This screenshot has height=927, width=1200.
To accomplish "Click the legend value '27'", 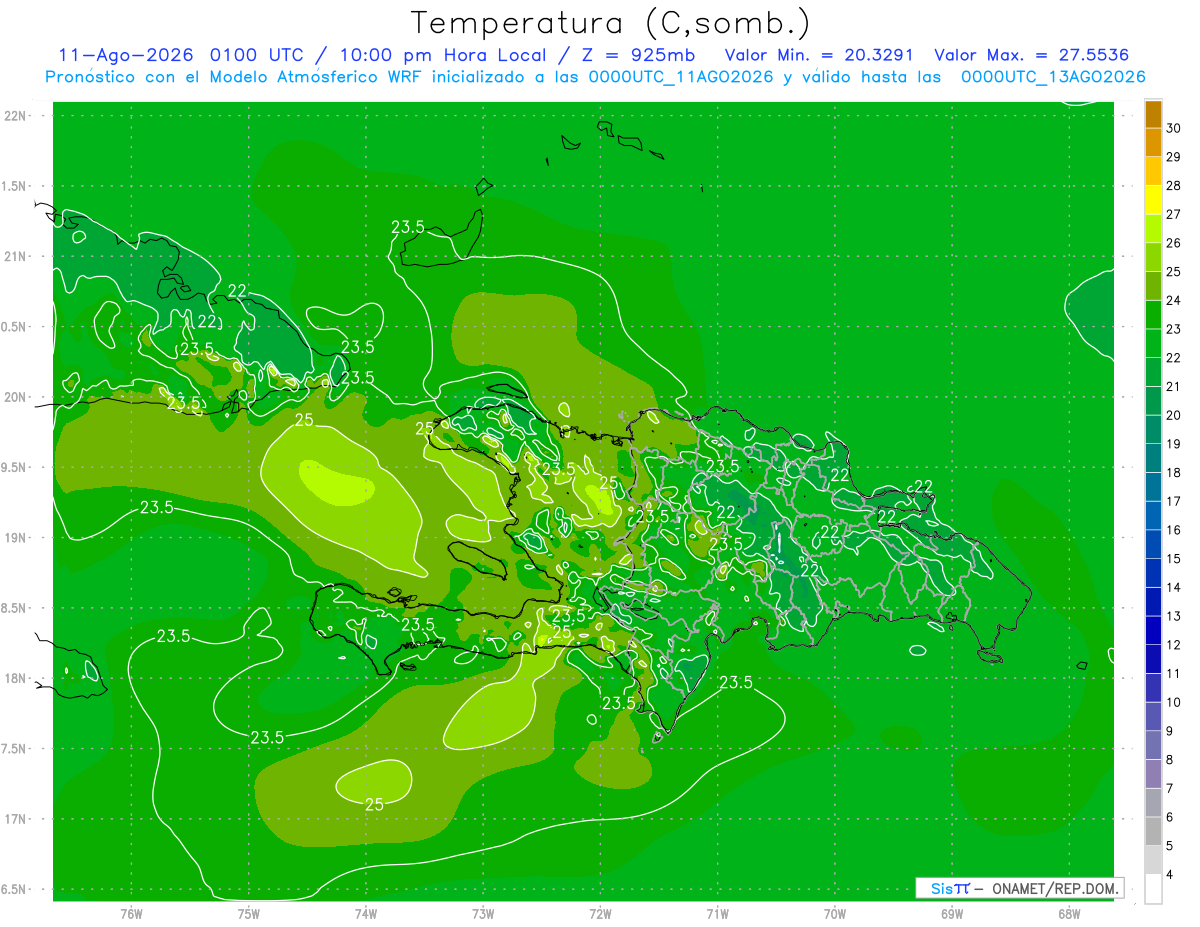I will tap(1174, 214).
